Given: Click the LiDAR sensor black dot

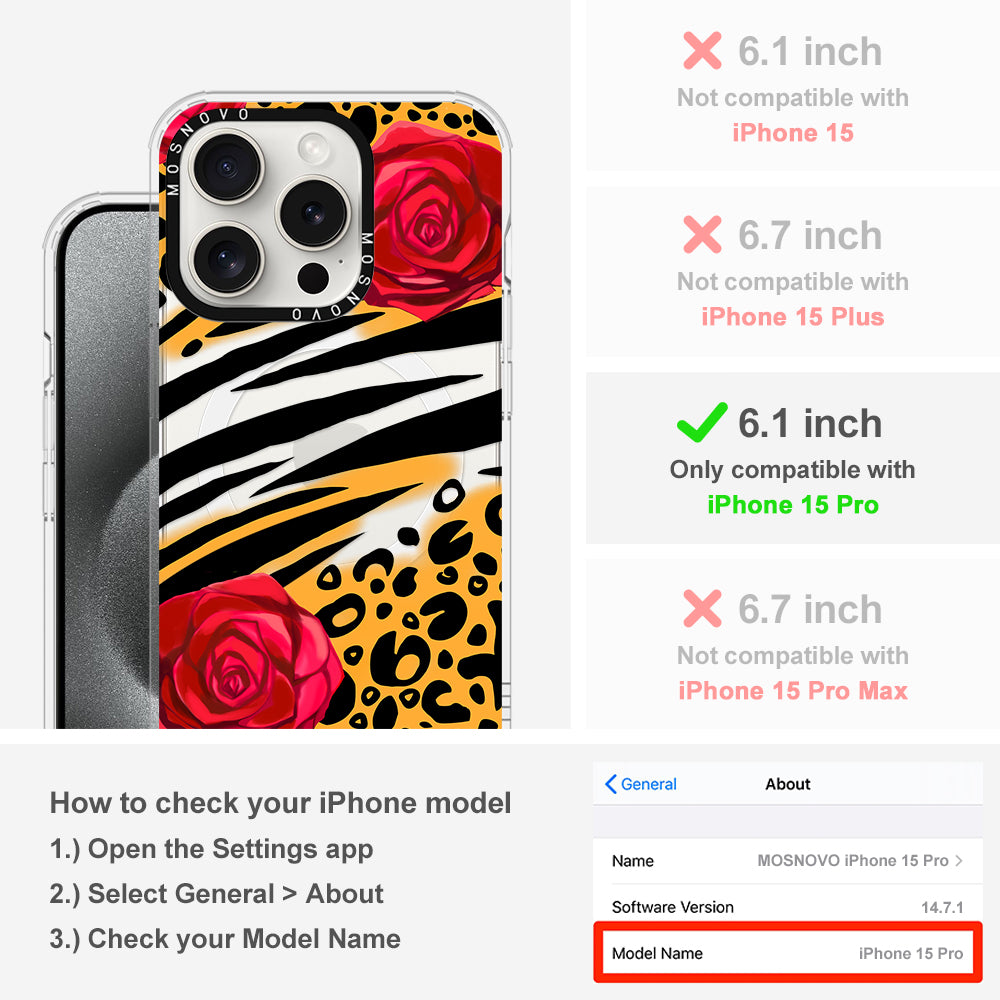Looking at the screenshot, I should (313, 278).
